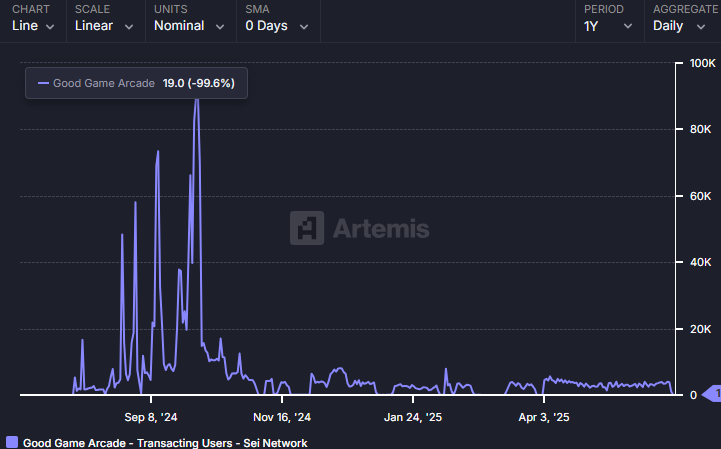Click the 40K y-axis label
Image resolution: width=721 pixels, height=449 pixels.
[x=700, y=262]
